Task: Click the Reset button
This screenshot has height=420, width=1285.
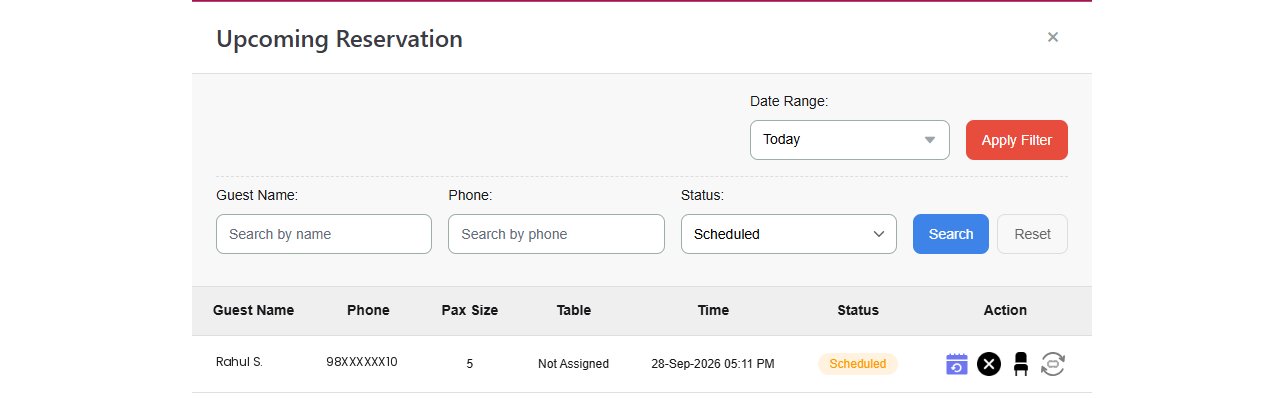Action: tap(1033, 234)
